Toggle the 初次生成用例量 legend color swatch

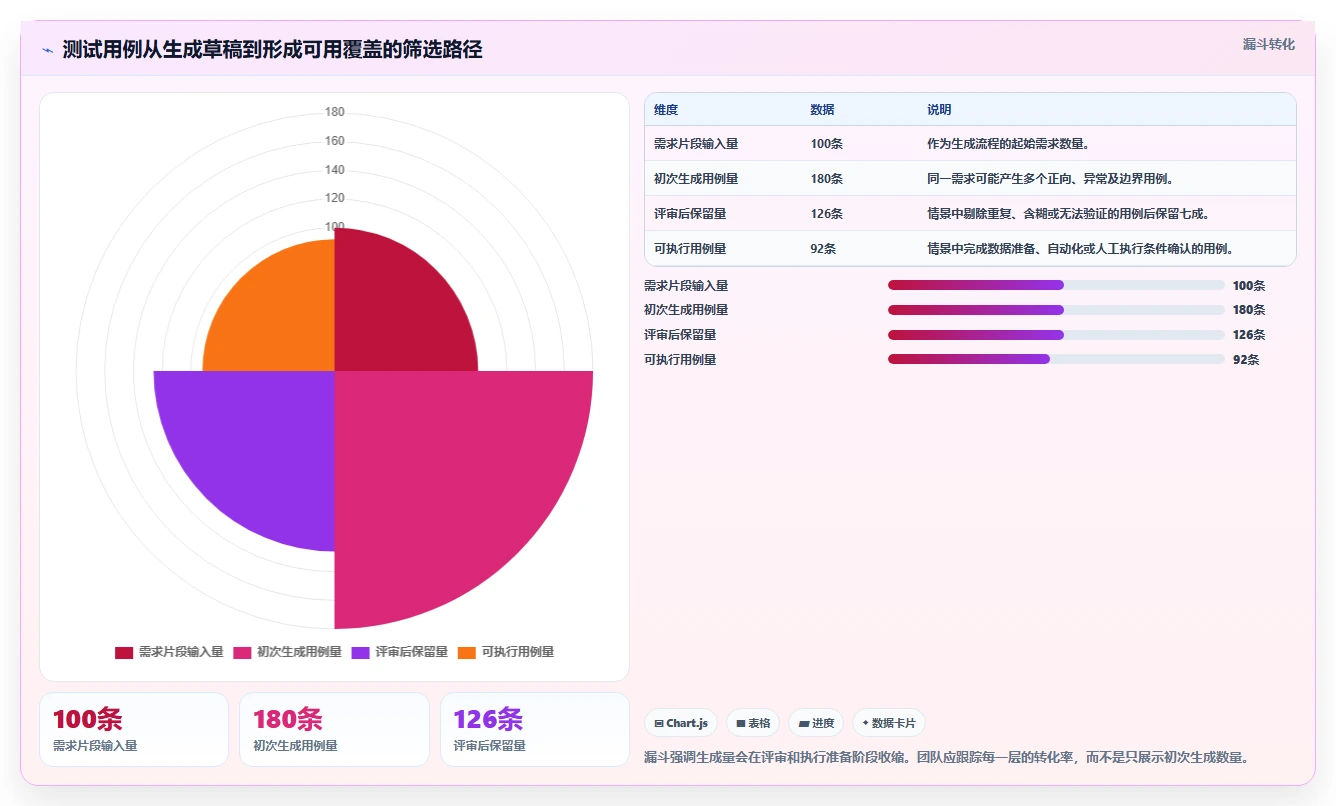242,652
